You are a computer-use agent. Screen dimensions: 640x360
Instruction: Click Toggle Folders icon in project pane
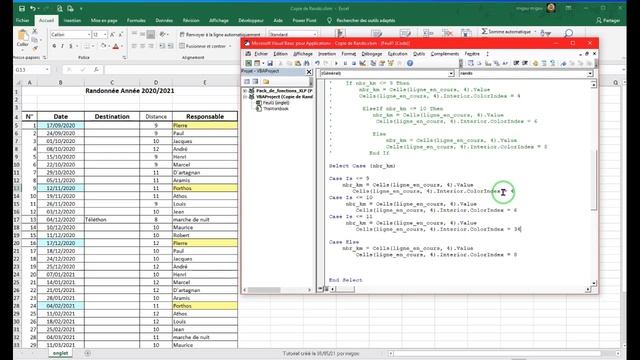tap(266, 82)
